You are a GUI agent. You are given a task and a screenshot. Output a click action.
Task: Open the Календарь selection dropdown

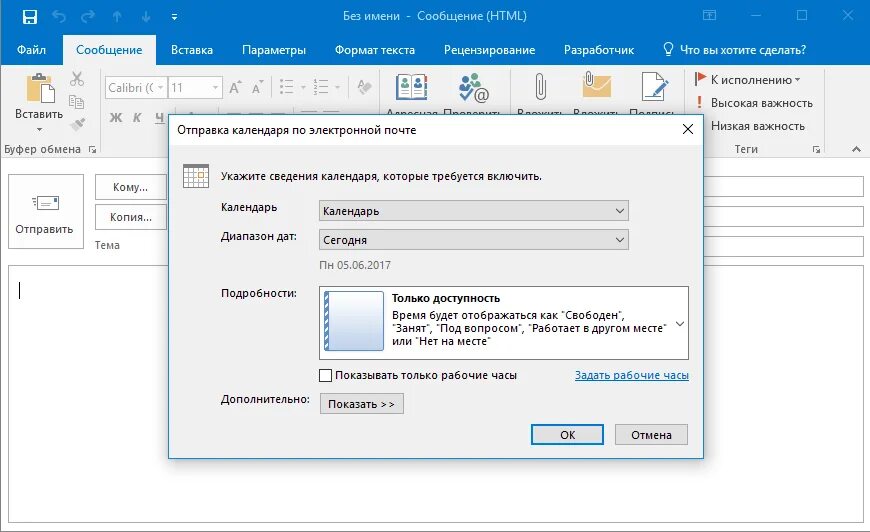point(474,211)
